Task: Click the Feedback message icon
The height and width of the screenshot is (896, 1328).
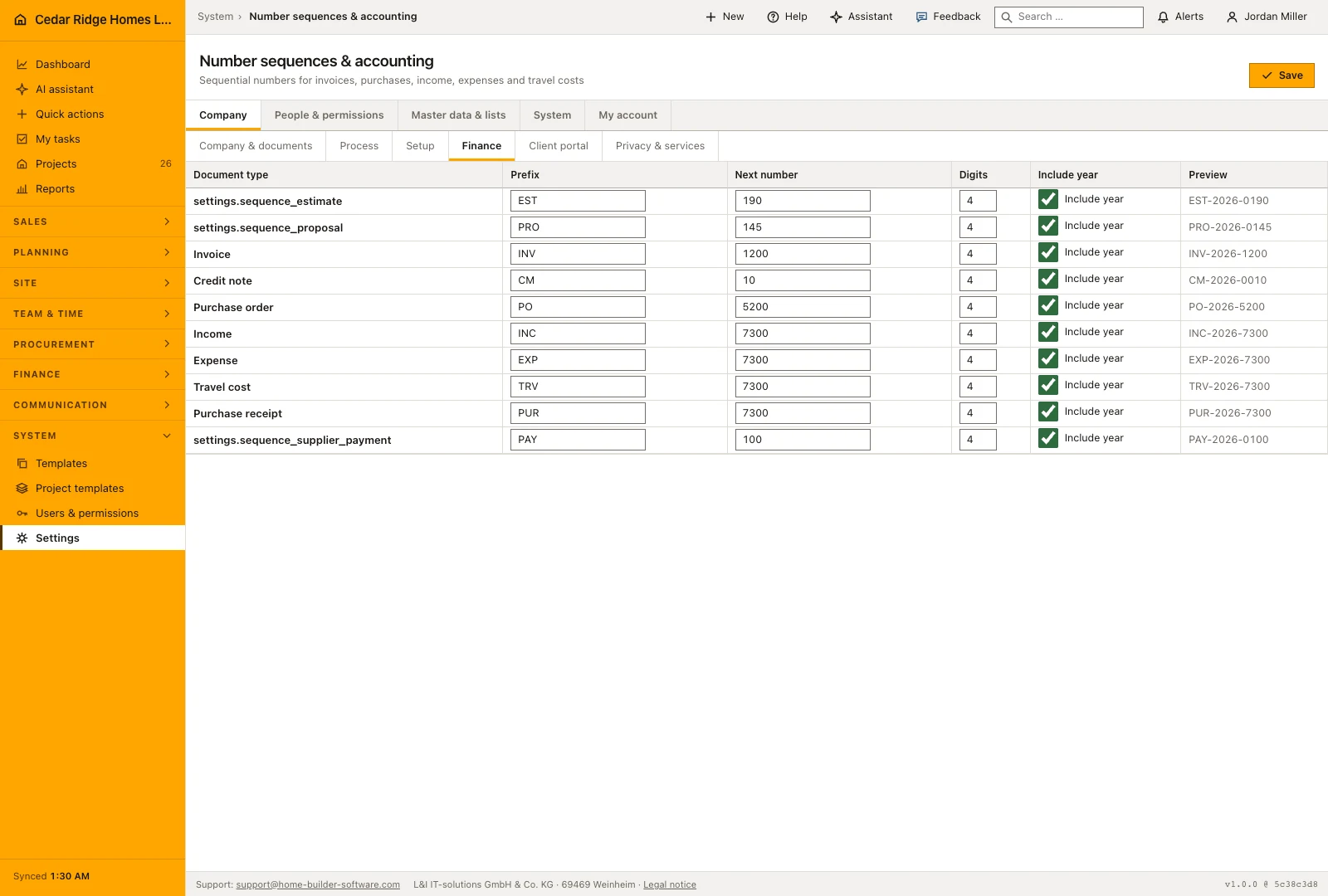Action: 921,17
